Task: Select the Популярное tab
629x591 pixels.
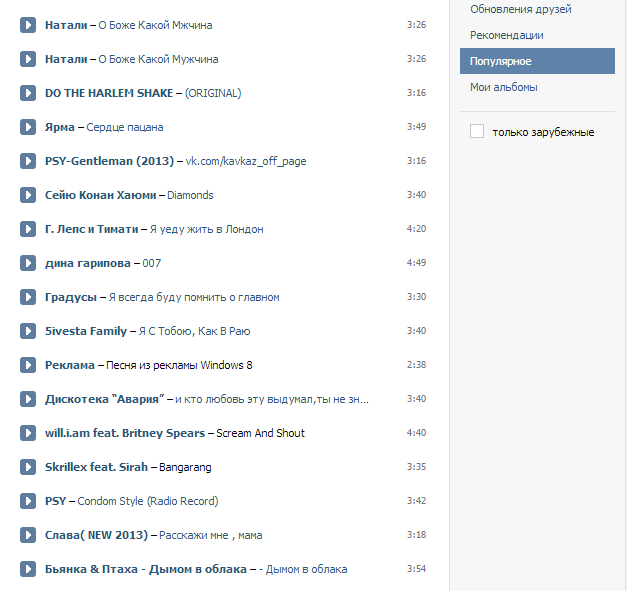Action: [x=537, y=61]
